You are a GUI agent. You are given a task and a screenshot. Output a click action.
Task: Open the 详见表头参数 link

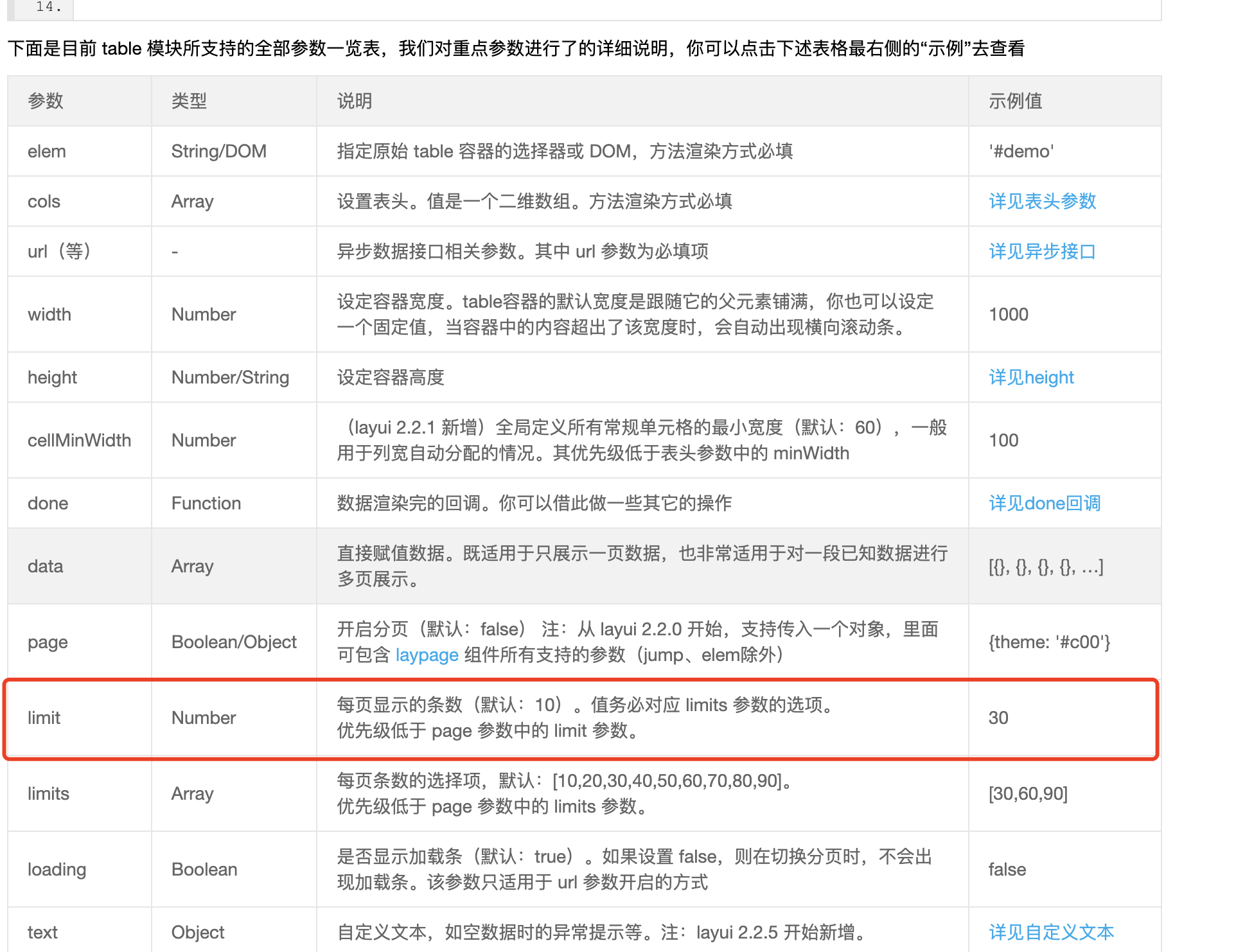pos(1042,201)
